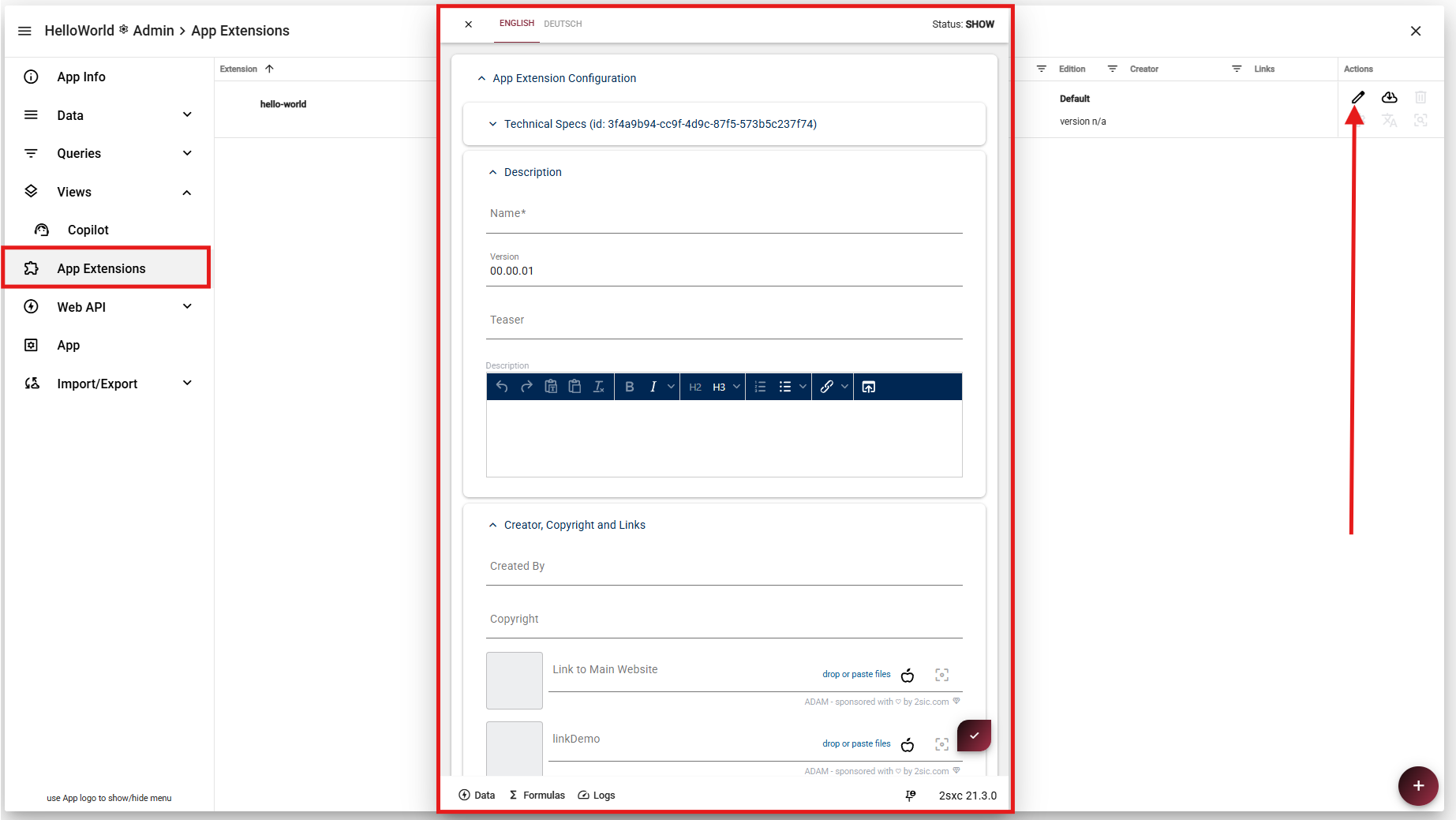This screenshot has height=820, width=1456.
Task: Click the link icon in editor toolbar
Action: 826,387
